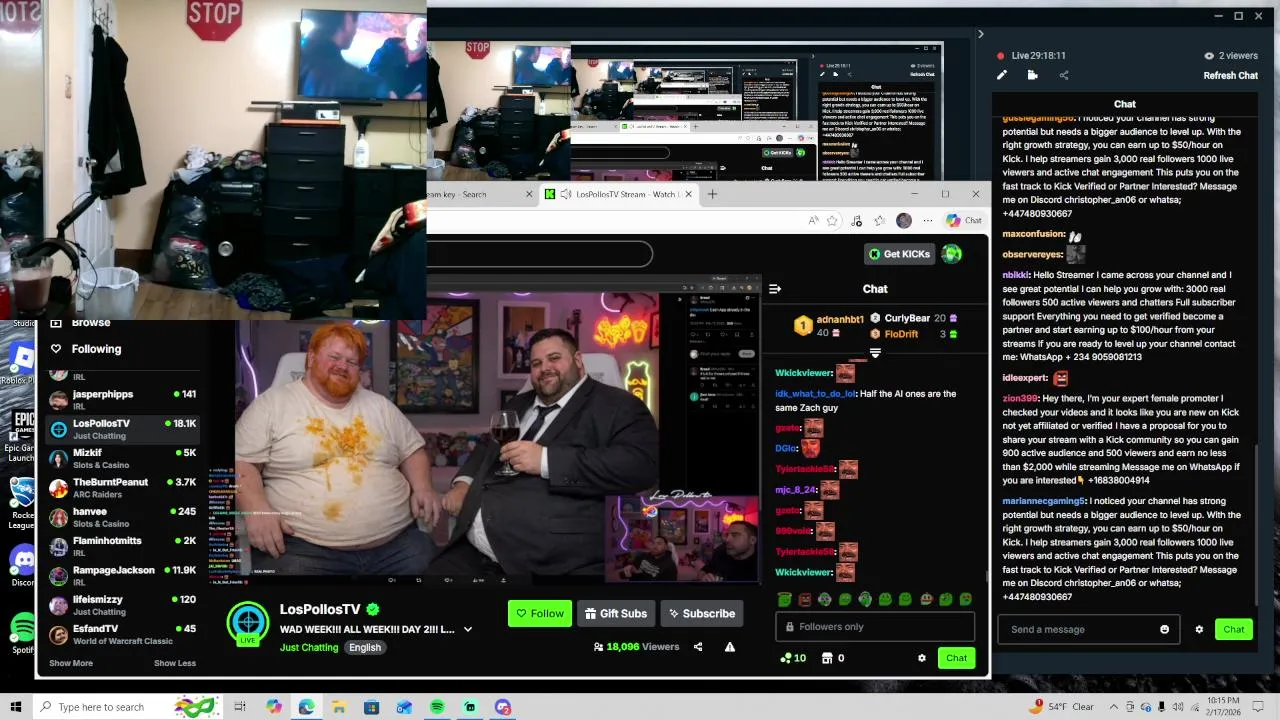Click the Read aloud icon in Edge address bar
The image size is (1280, 720).
coord(813,220)
